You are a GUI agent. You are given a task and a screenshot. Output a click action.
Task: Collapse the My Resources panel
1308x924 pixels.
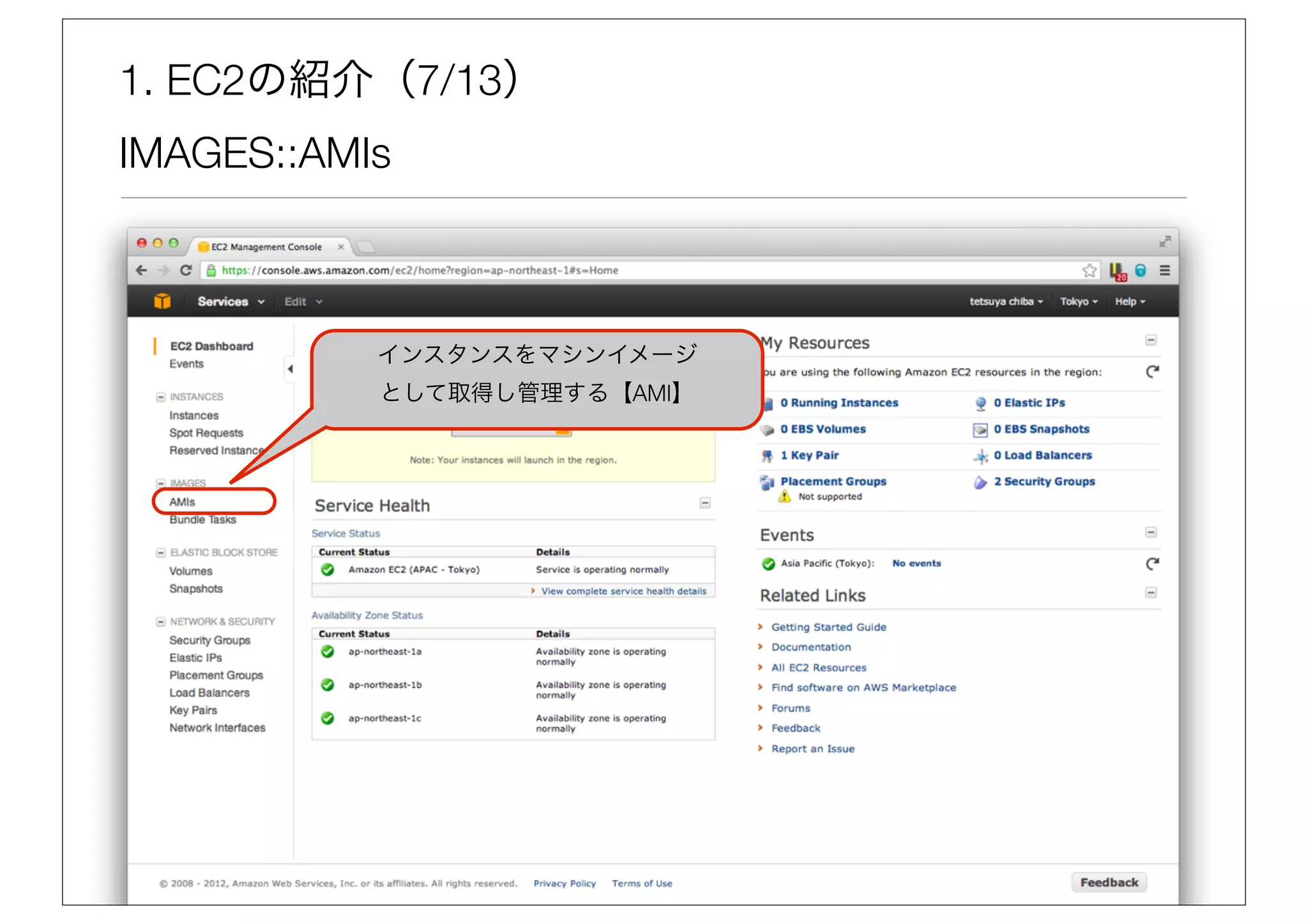[1151, 340]
